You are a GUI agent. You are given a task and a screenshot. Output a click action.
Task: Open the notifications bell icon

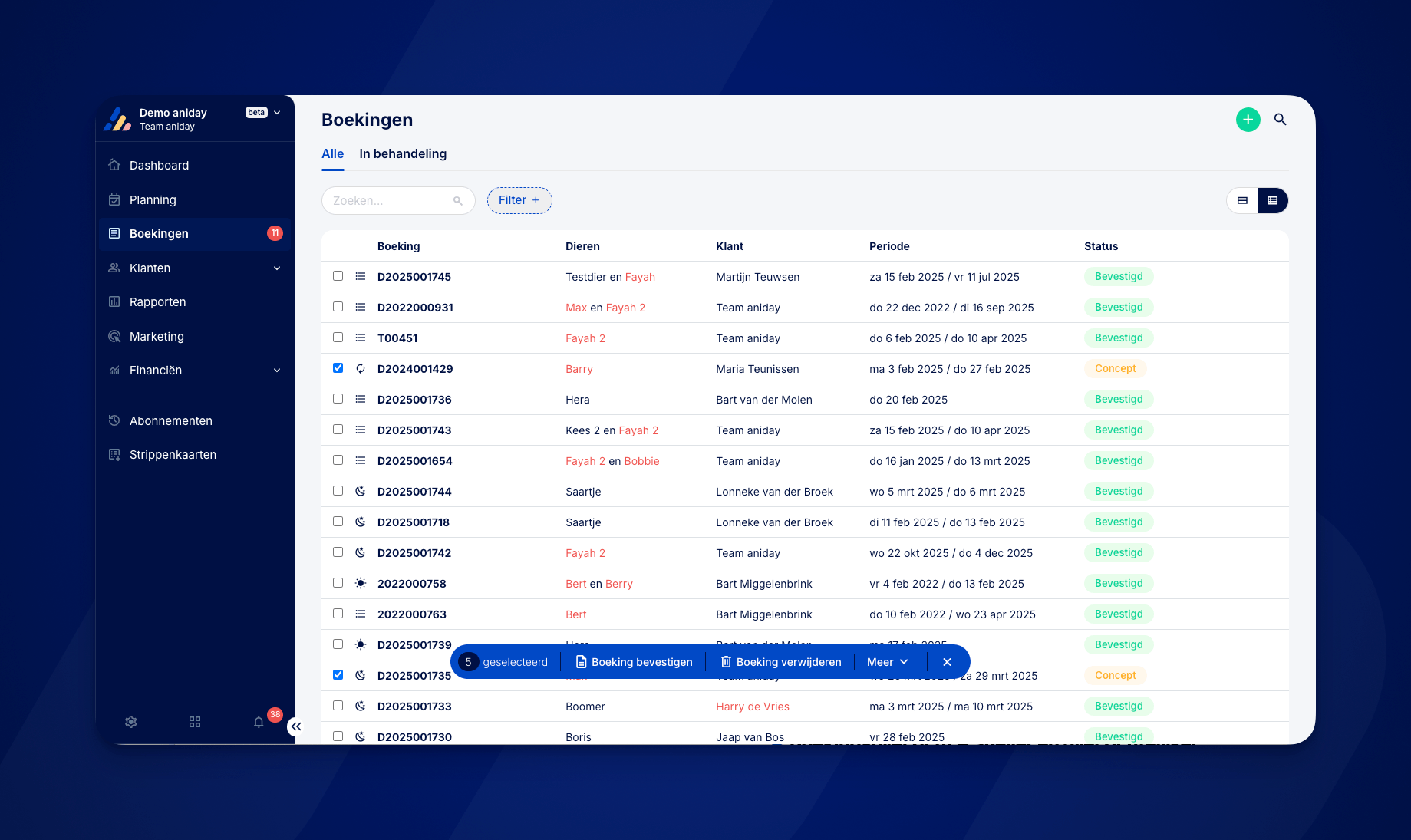pos(259,722)
